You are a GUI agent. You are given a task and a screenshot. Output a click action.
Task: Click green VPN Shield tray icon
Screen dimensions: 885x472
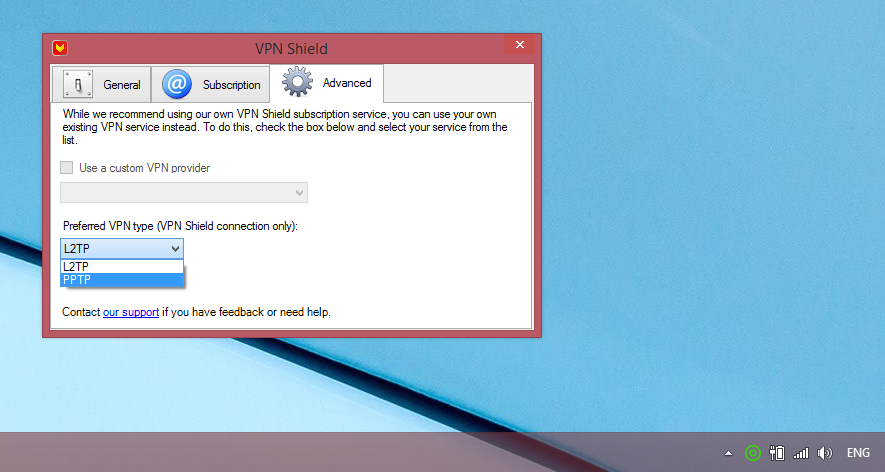(x=753, y=453)
